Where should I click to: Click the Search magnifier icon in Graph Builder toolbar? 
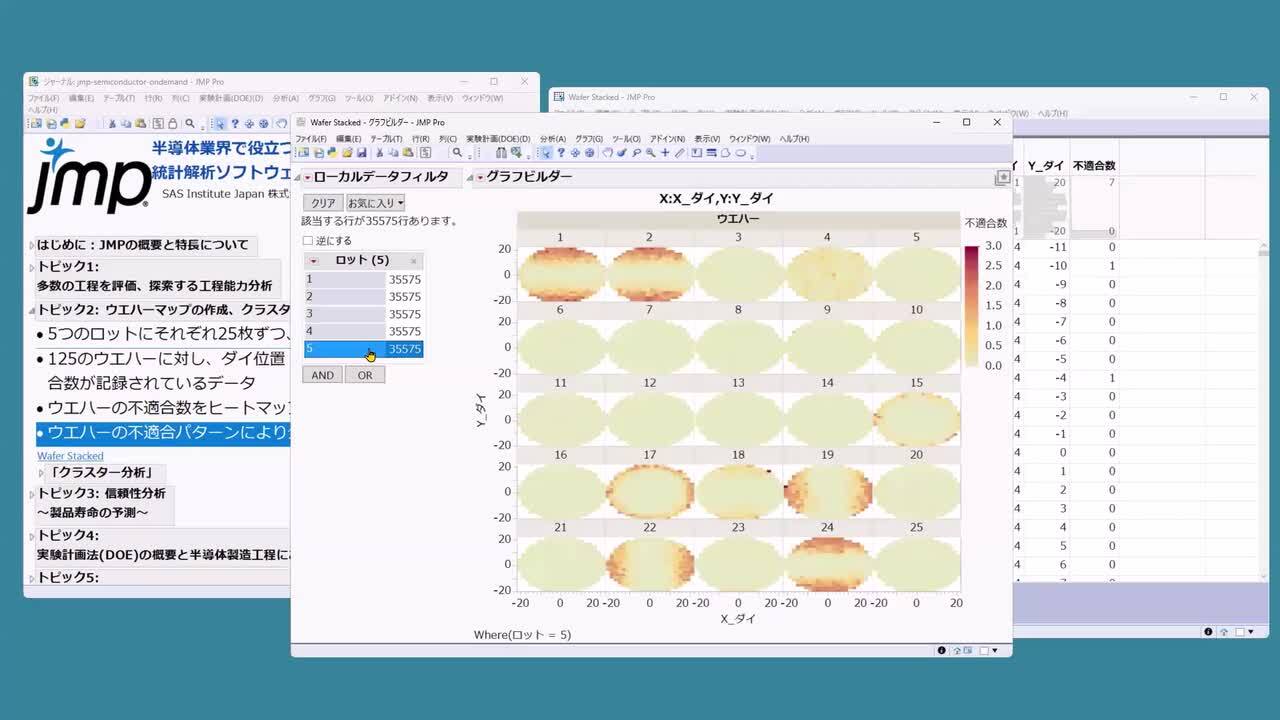pyautogui.click(x=458, y=153)
